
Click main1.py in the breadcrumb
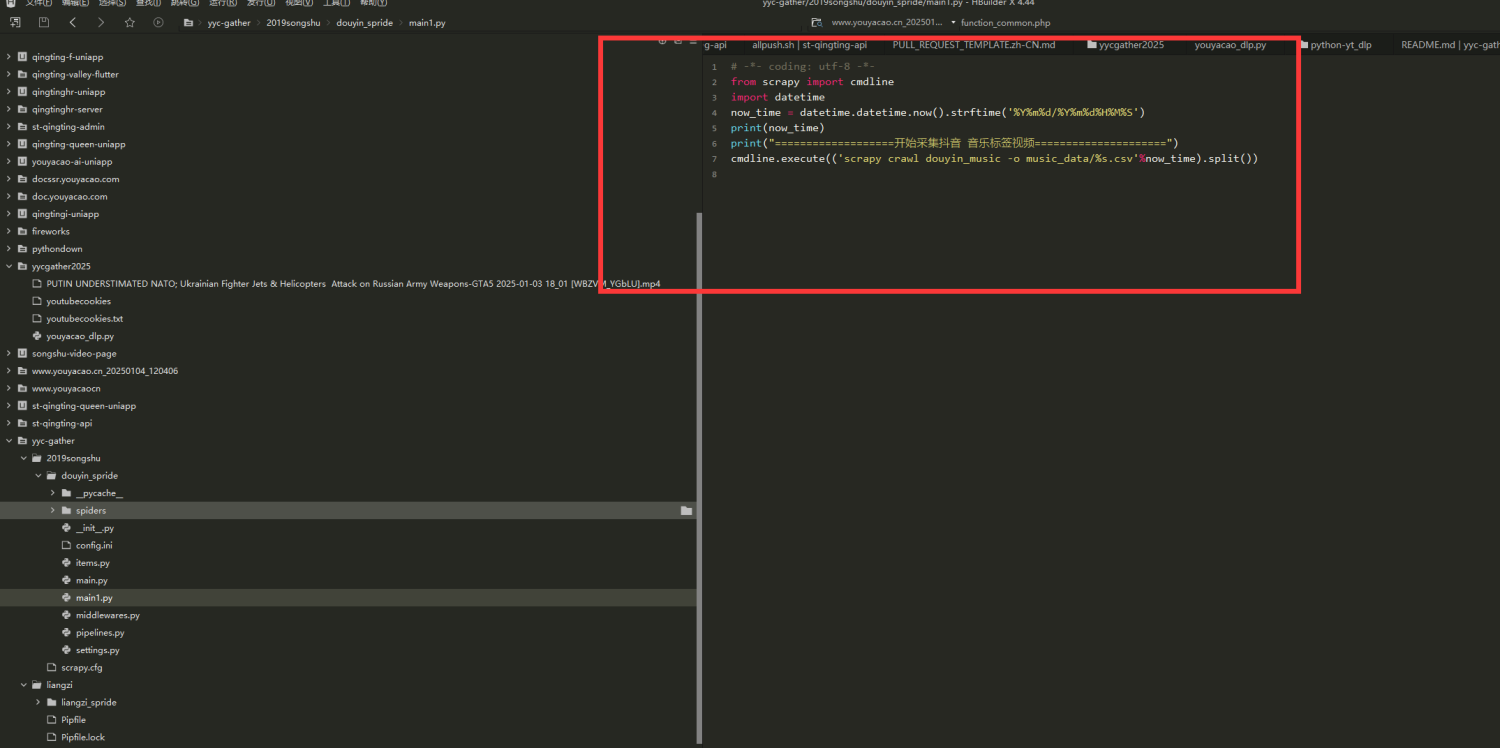(427, 22)
